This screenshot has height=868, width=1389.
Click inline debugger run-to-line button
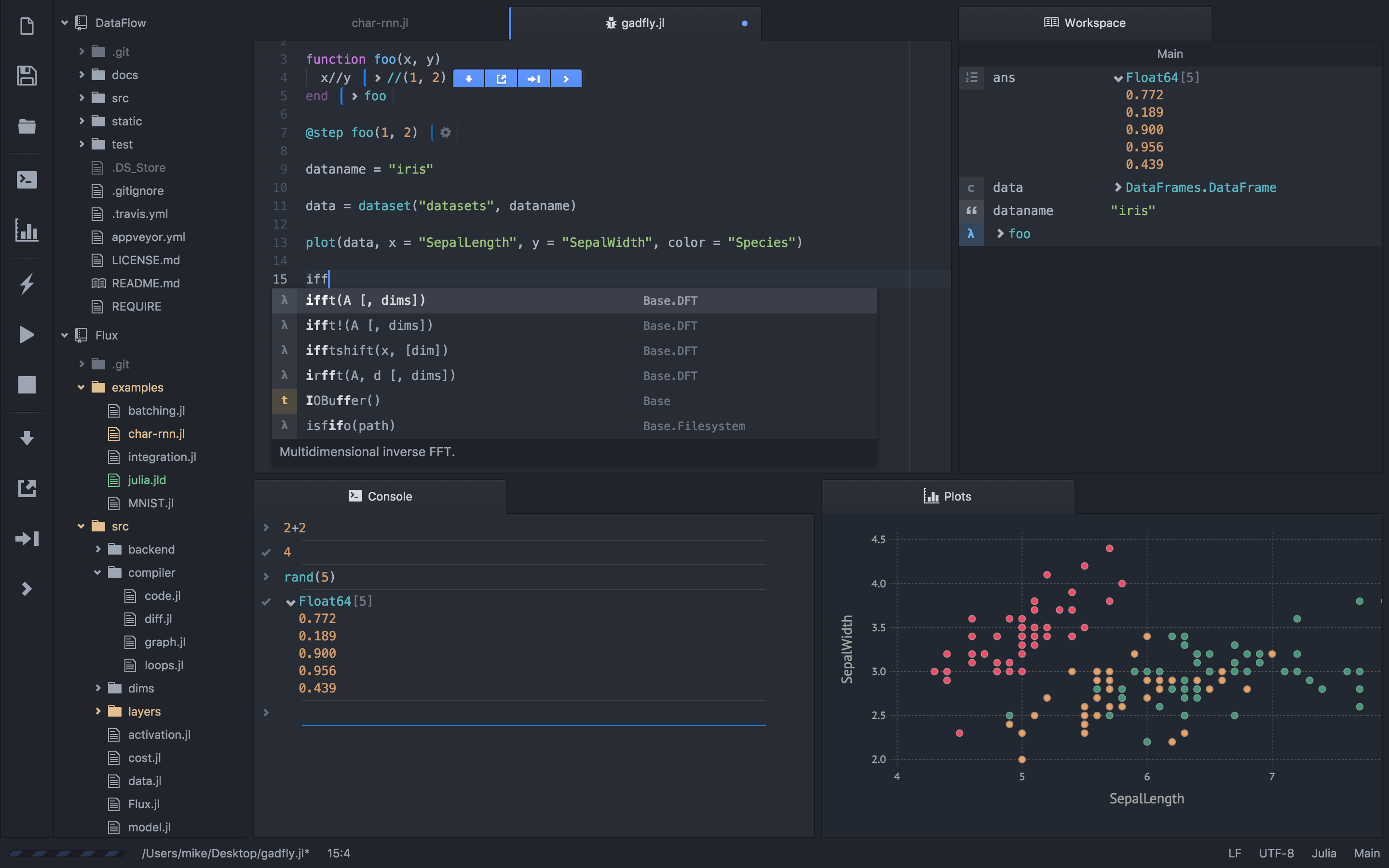point(534,79)
